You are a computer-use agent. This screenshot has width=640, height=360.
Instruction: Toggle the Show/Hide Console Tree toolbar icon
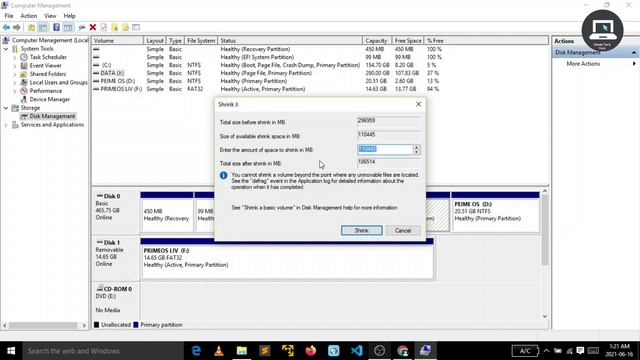point(42,27)
